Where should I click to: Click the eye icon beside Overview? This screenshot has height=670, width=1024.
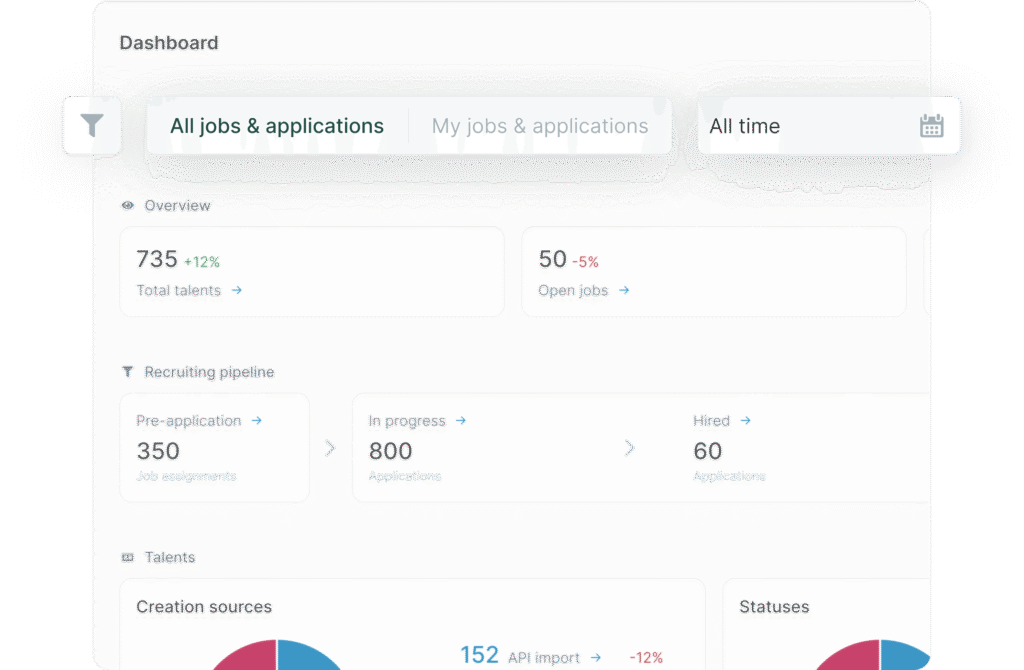[x=127, y=206]
